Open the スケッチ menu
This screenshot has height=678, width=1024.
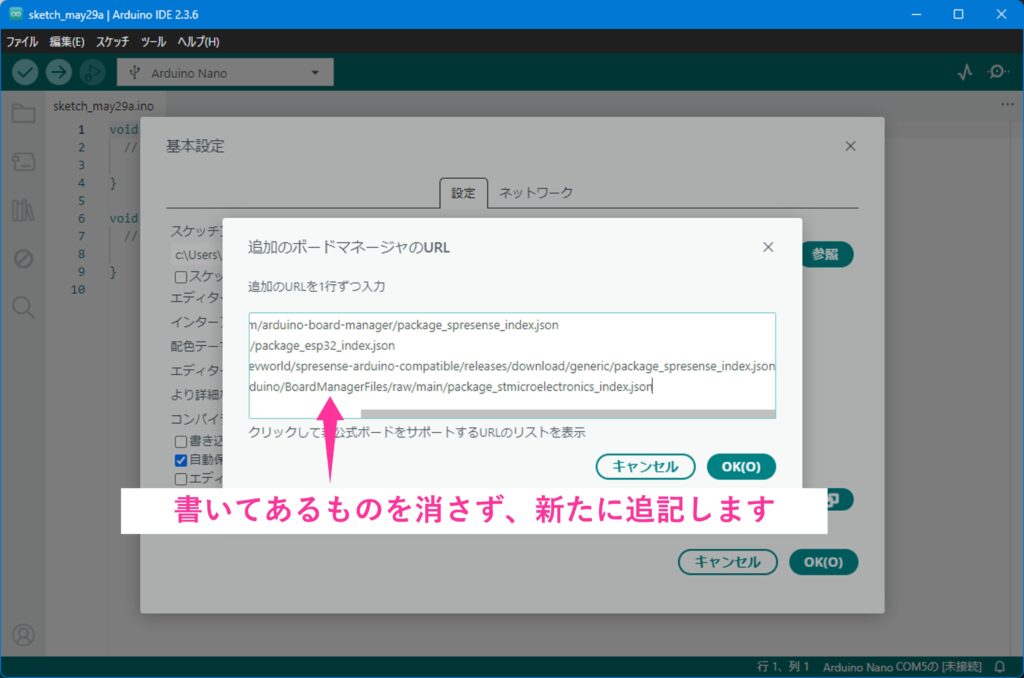[112, 42]
